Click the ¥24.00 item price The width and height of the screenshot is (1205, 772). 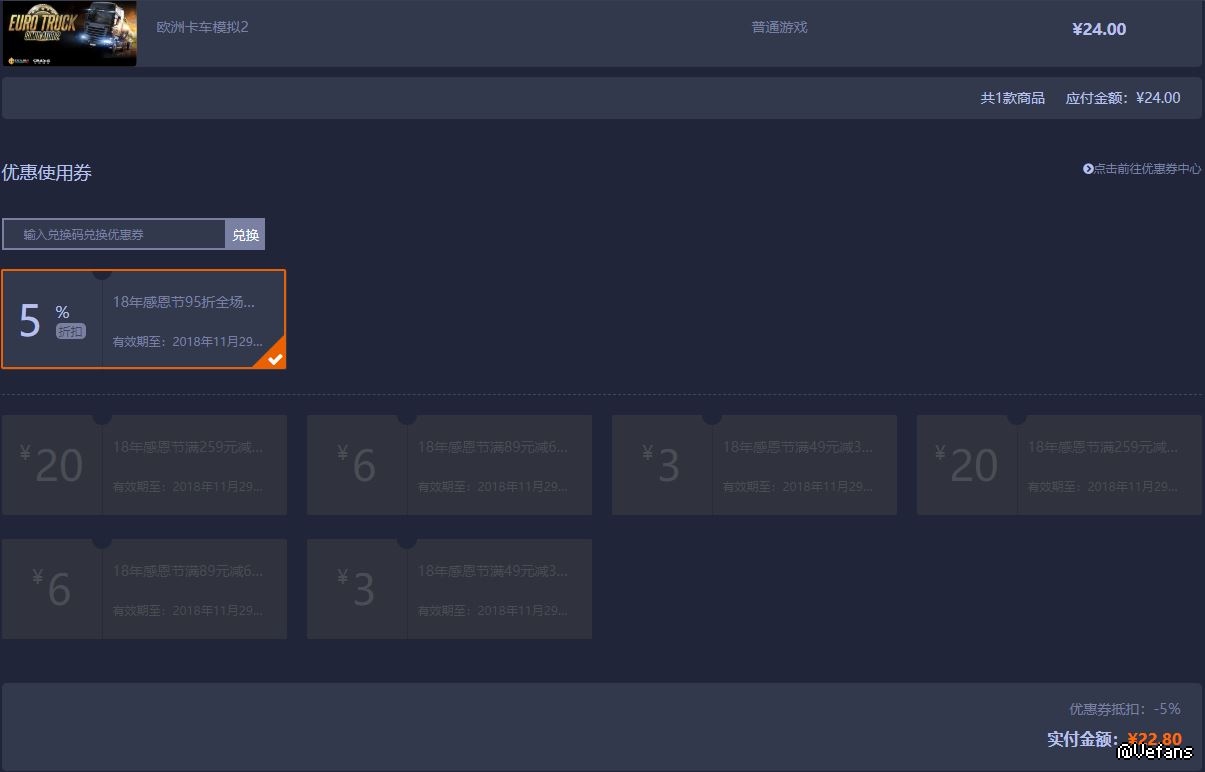point(1098,29)
